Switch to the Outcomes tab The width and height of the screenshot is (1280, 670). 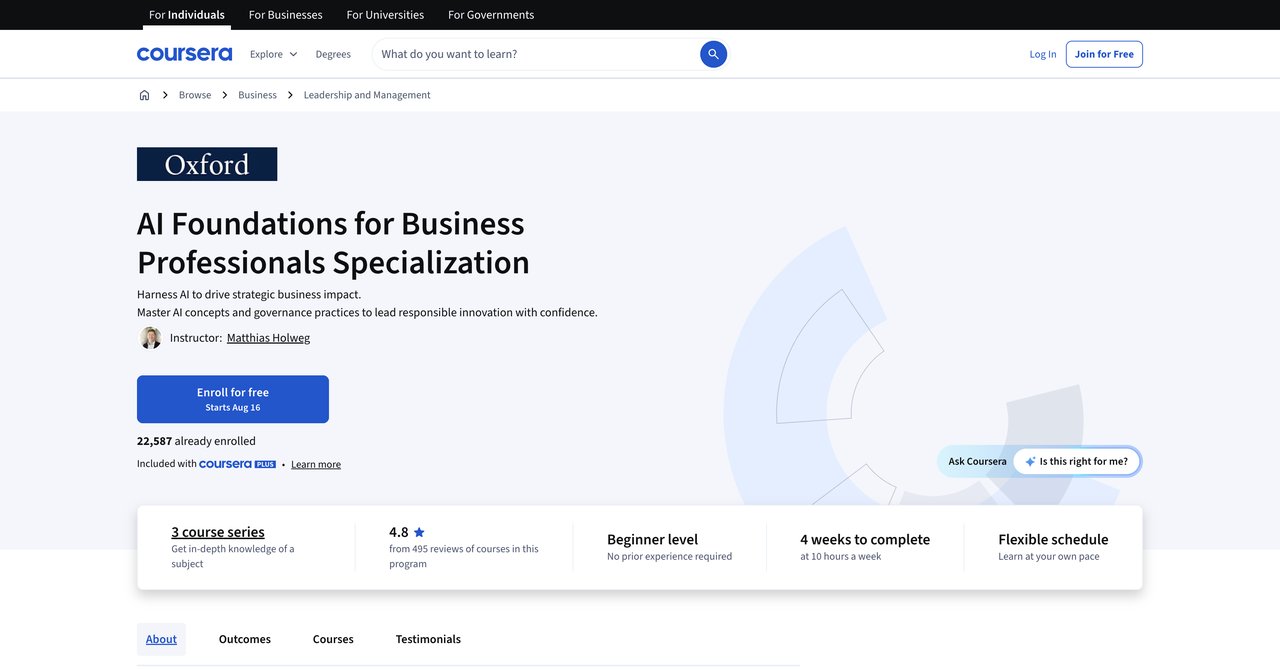245,639
